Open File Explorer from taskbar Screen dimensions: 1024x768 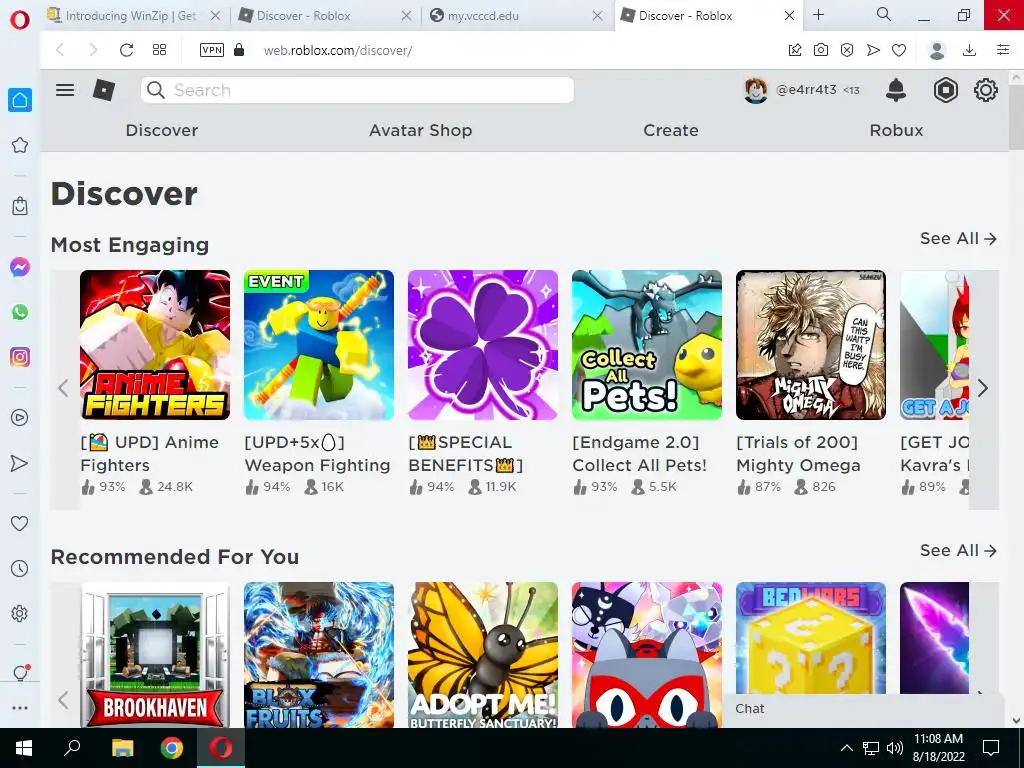coord(122,748)
